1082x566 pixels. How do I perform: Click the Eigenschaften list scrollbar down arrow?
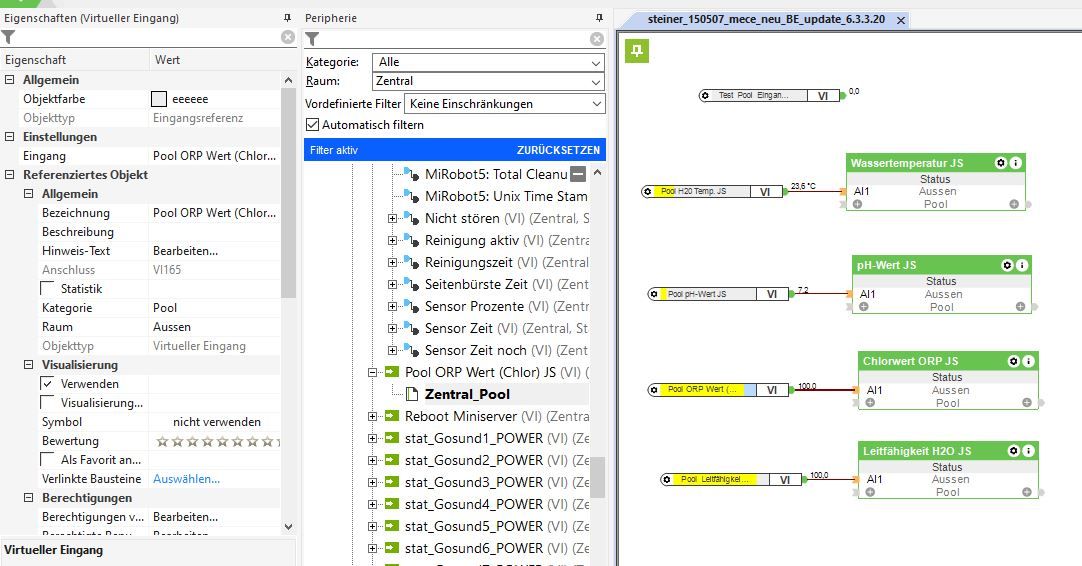tap(288, 527)
